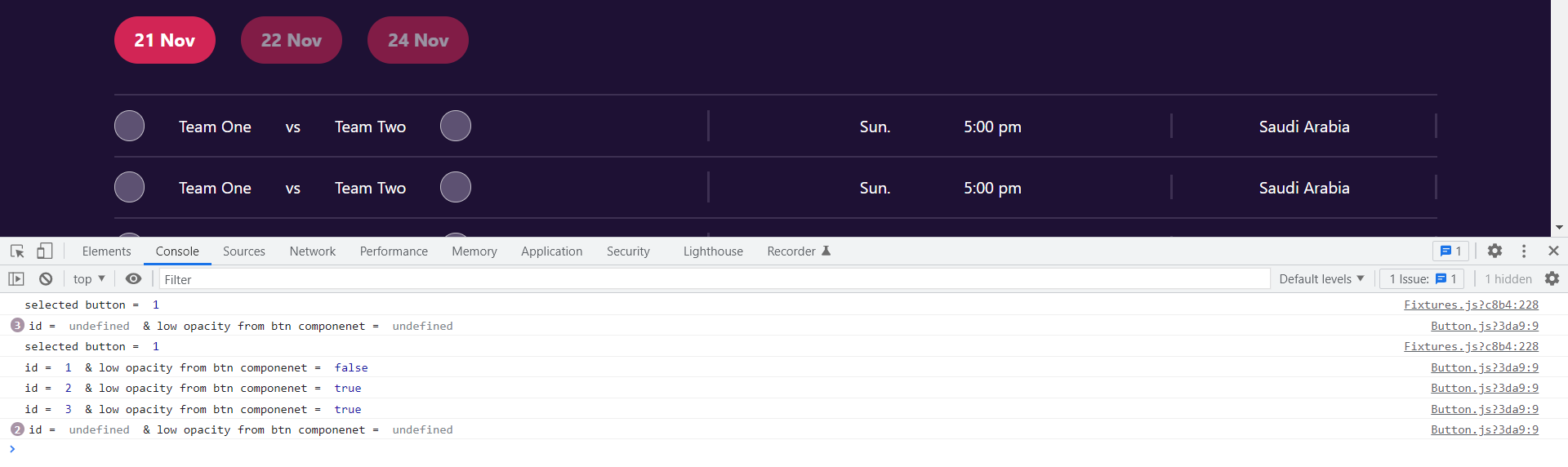This screenshot has width=1568, height=467.
Task: Create a live expression with the eye icon
Action: click(133, 279)
